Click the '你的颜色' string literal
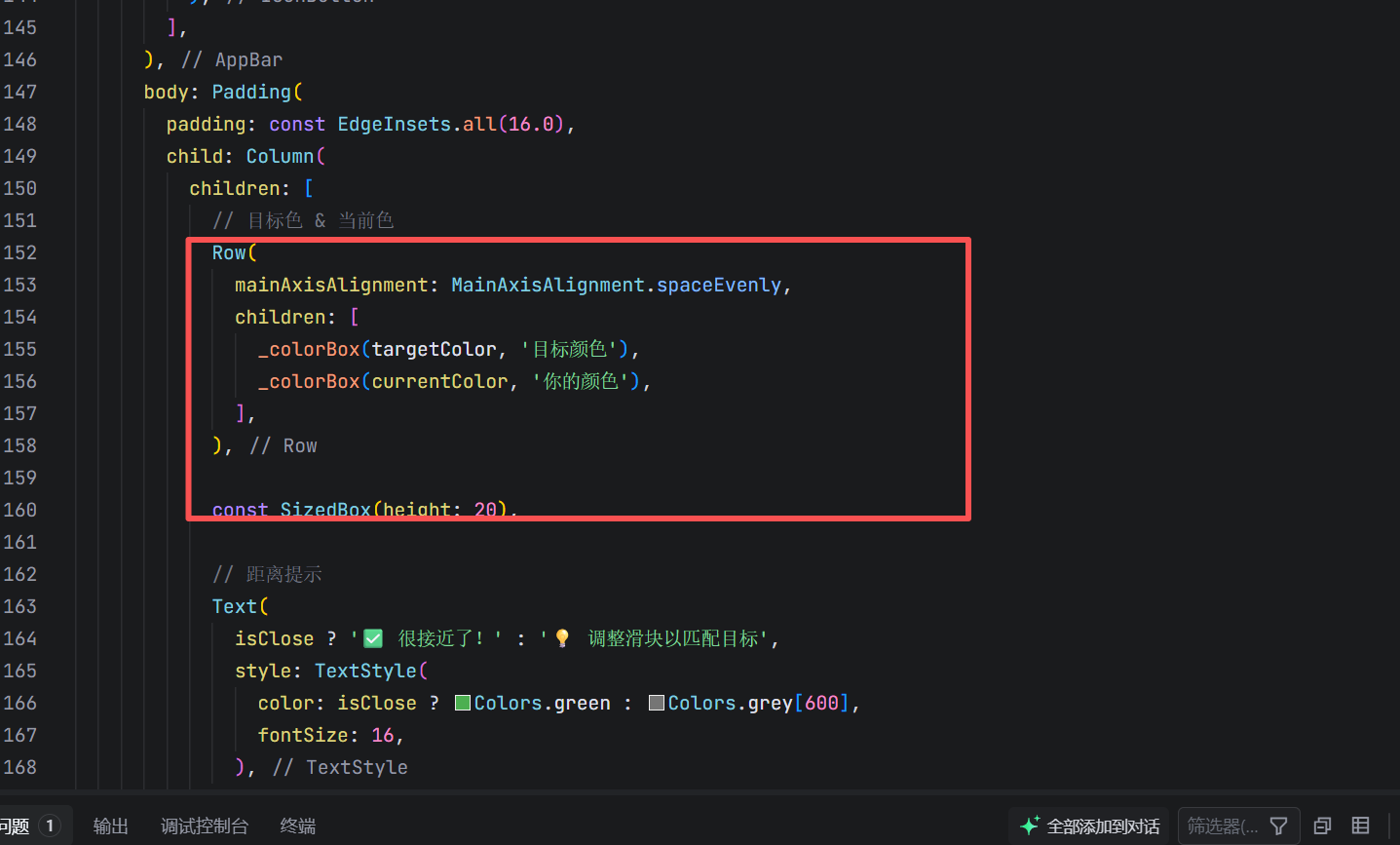Image resolution: width=1400 pixels, height=845 pixels. (581, 381)
